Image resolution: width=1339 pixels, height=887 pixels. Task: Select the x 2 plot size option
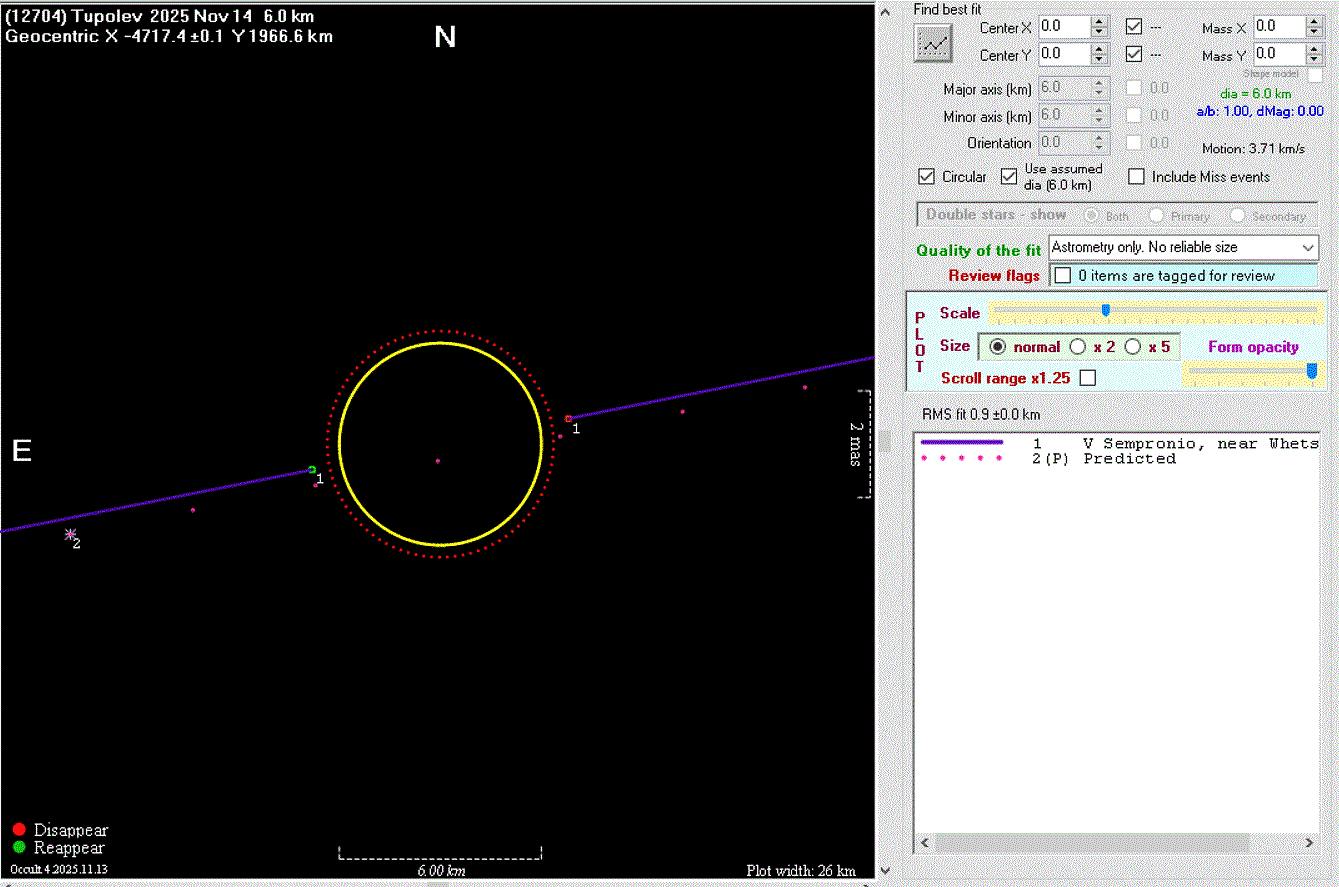1078,347
